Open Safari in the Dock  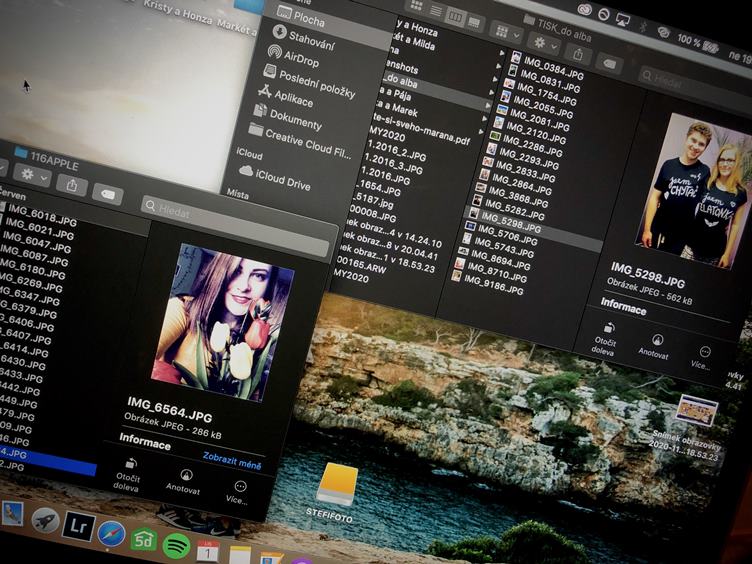[111, 533]
